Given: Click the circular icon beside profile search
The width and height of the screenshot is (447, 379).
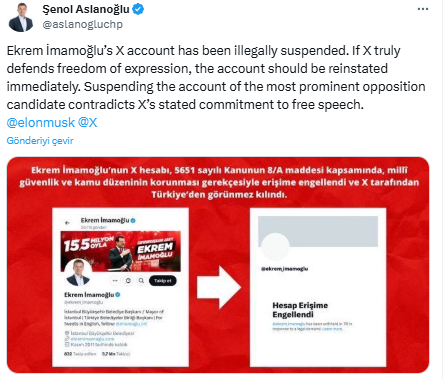Looking at the screenshot, I should pos(128,281).
